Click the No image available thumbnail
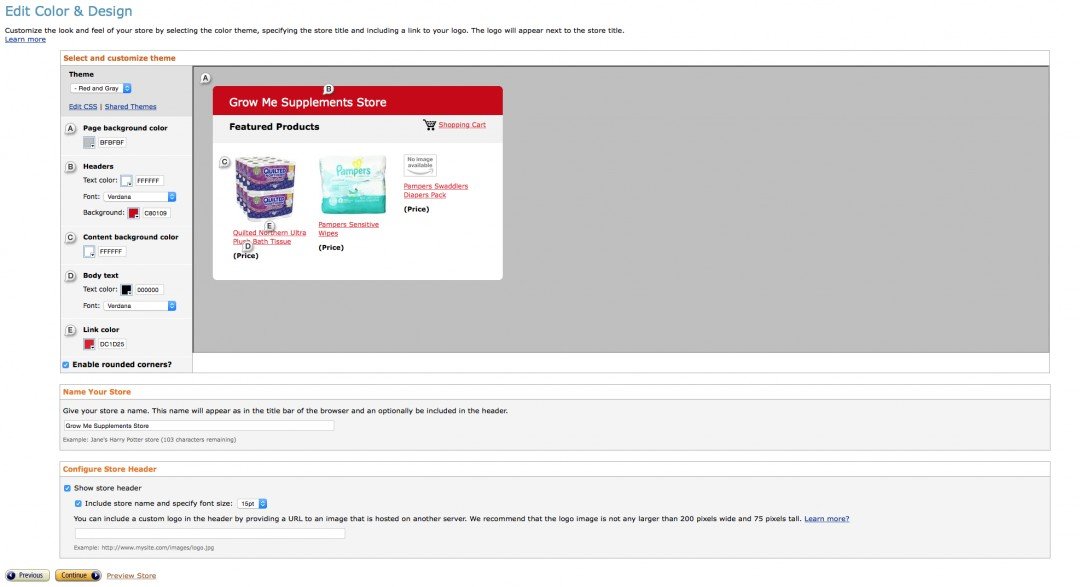The width and height of the screenshot is (1080, 587). [420, 165]
